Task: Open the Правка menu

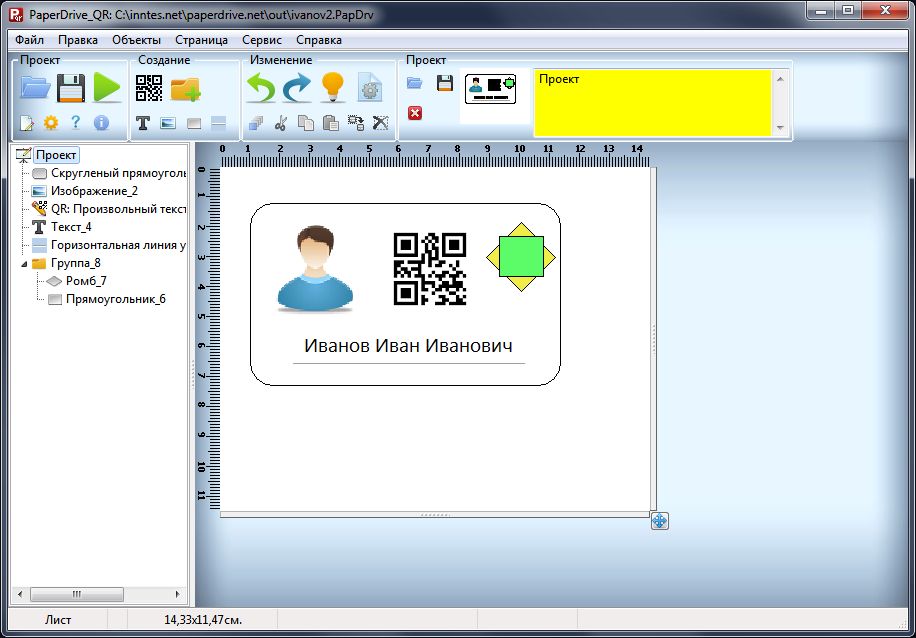Action: [x=78, y=40]
